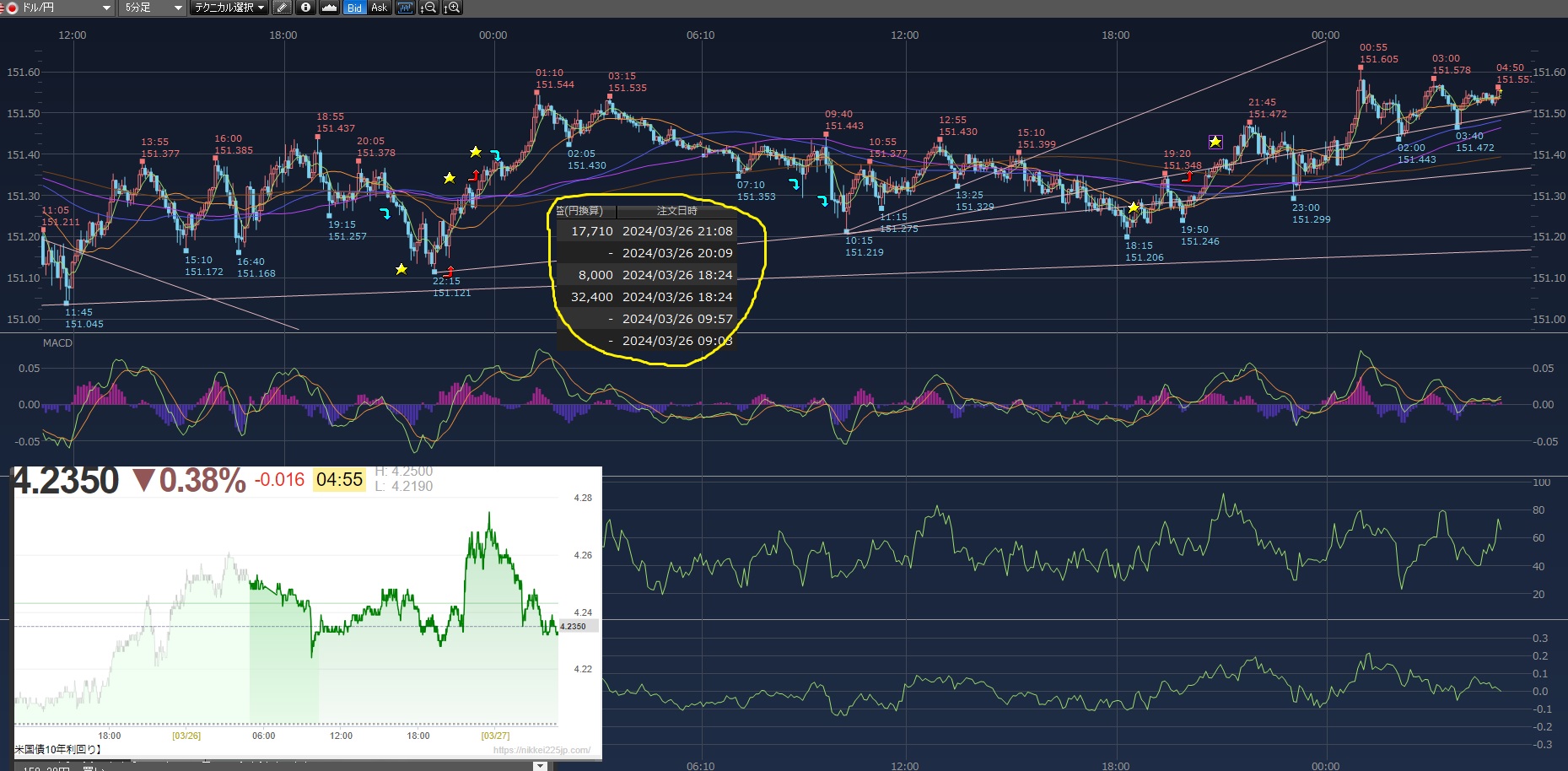Click the info icon in toolbar
The height and width of the screenshot is (771, 1568).
306,8
